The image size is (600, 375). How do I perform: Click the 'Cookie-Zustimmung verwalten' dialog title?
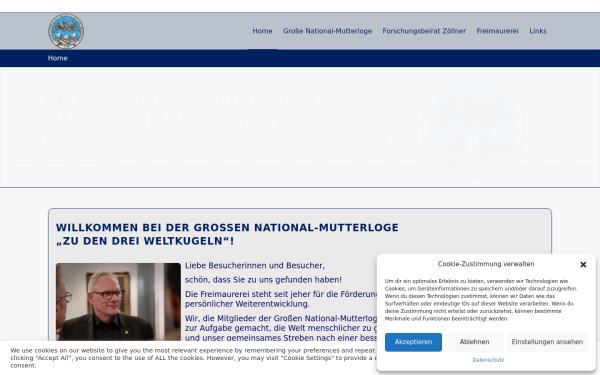(x=486, y=264)
